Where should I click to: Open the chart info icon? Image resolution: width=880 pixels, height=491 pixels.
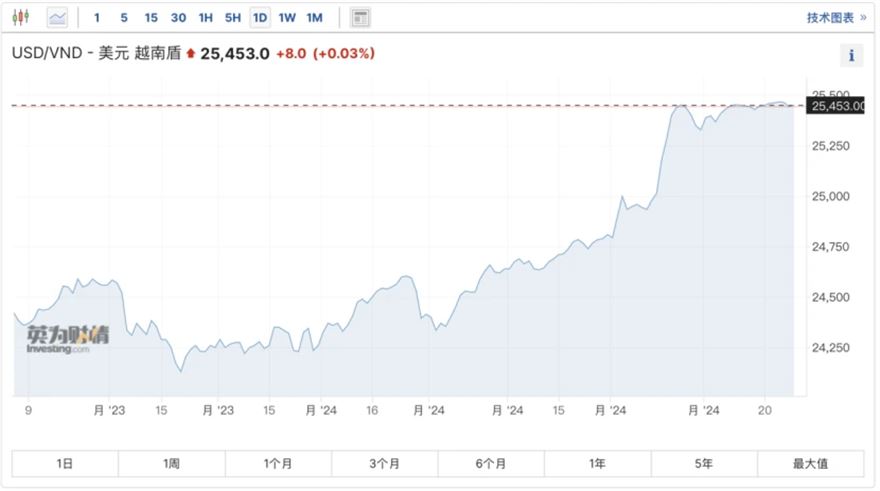point(850,56)
